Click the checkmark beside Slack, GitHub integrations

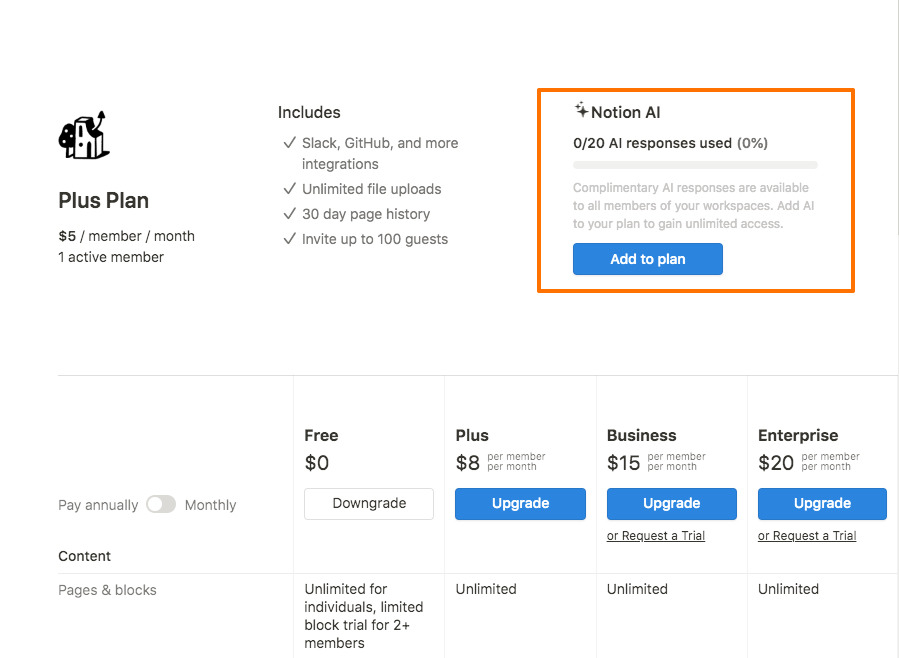pos(289,143)
